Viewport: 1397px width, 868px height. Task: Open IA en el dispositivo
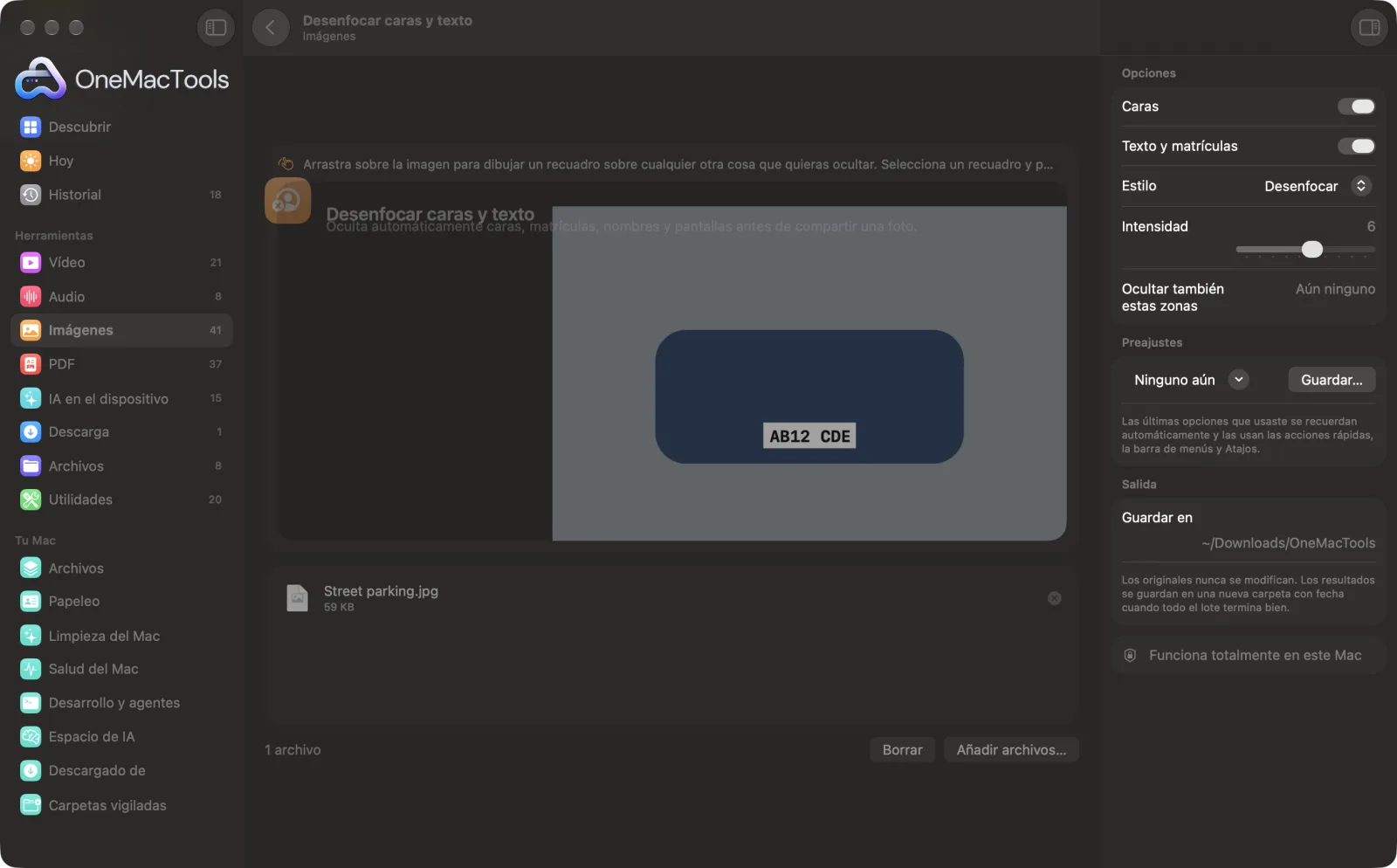pos(121,398)
